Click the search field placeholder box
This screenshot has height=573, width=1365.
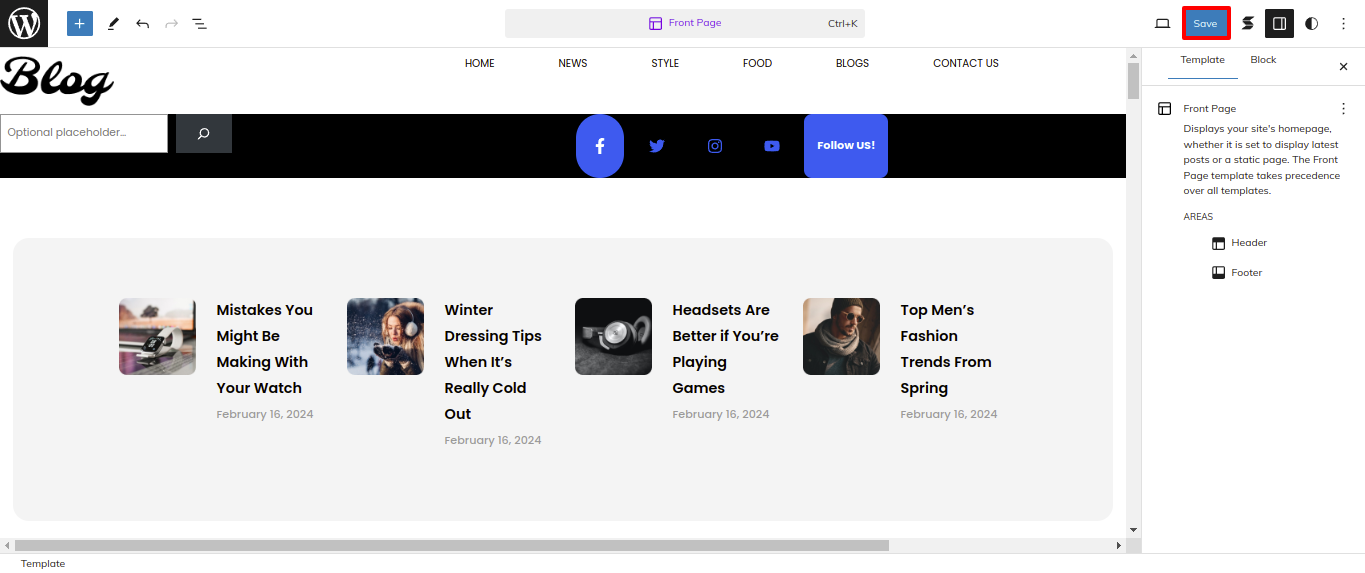click(x=84, y=133)
